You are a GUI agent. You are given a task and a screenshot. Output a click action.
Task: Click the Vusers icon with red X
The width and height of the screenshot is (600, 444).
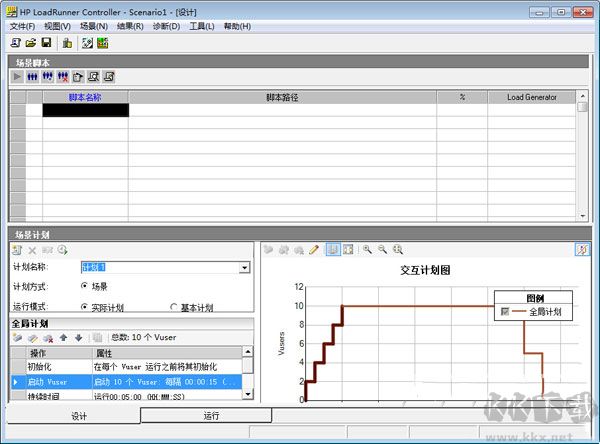63,77
